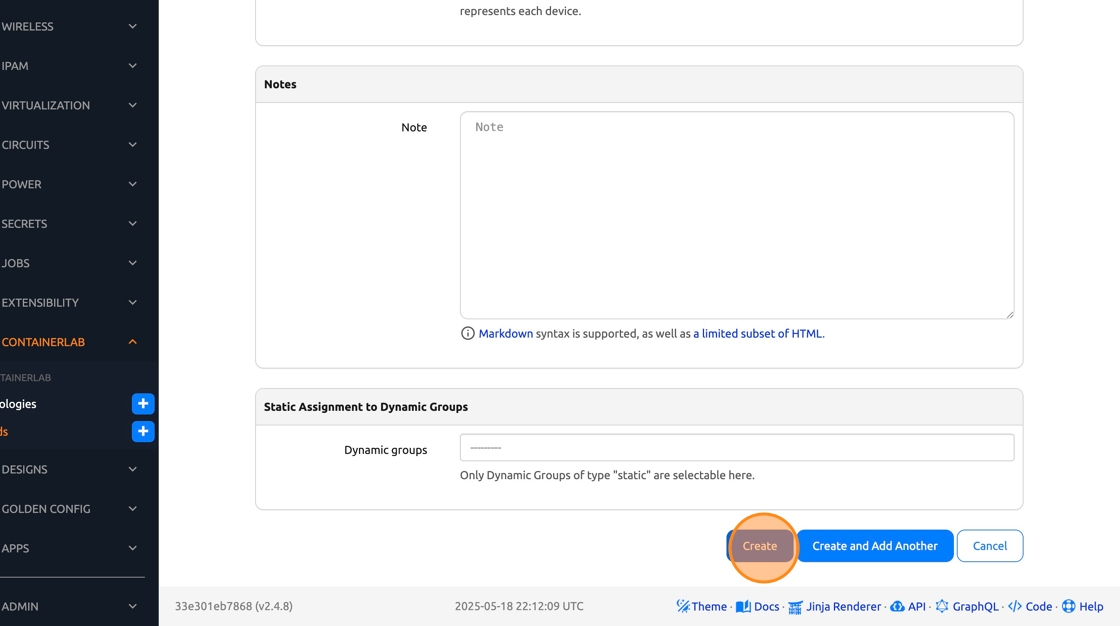Open Jinja Renderer via its footer icon

(x=795, y=607)
